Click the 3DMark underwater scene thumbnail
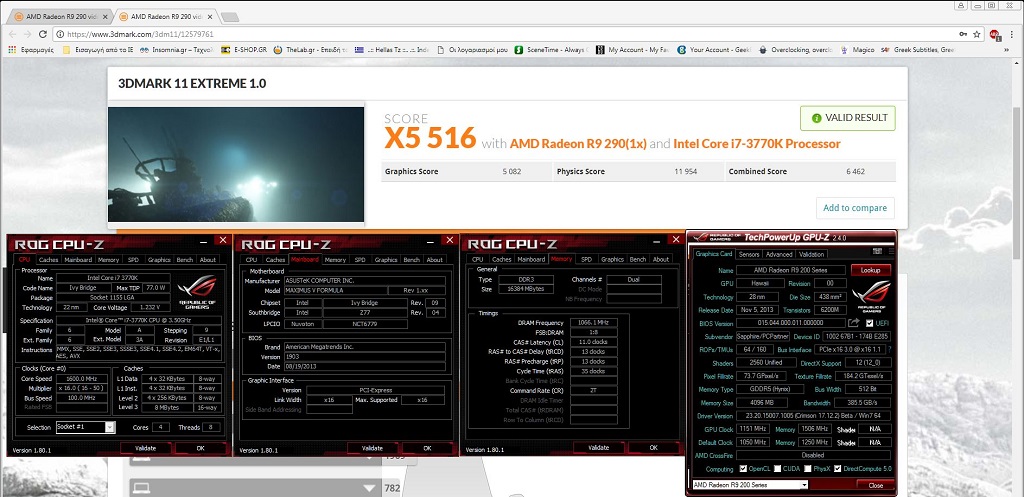Viewport: 1024px width, 497px height. [236, 165]
